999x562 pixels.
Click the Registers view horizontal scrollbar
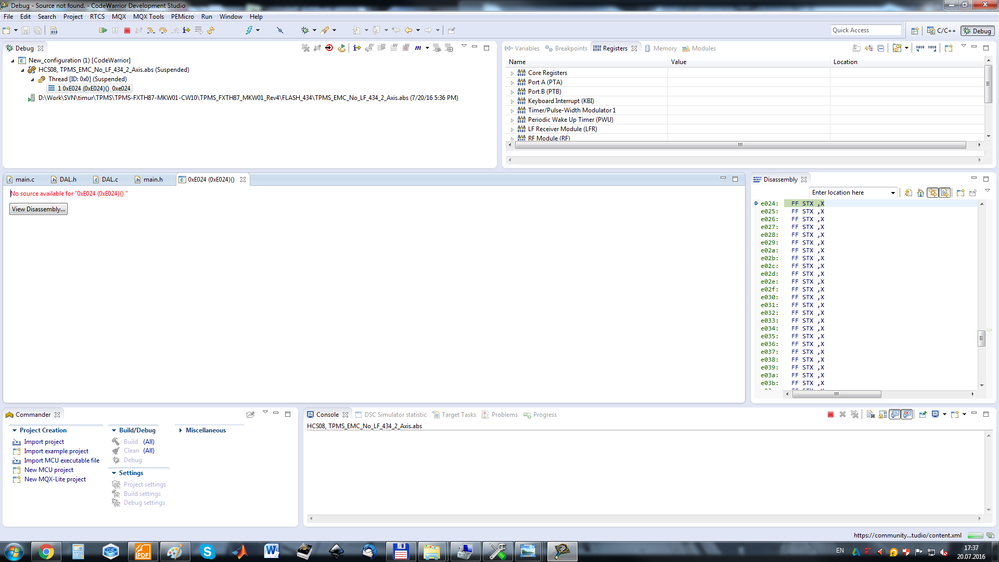tap(740, 145)
